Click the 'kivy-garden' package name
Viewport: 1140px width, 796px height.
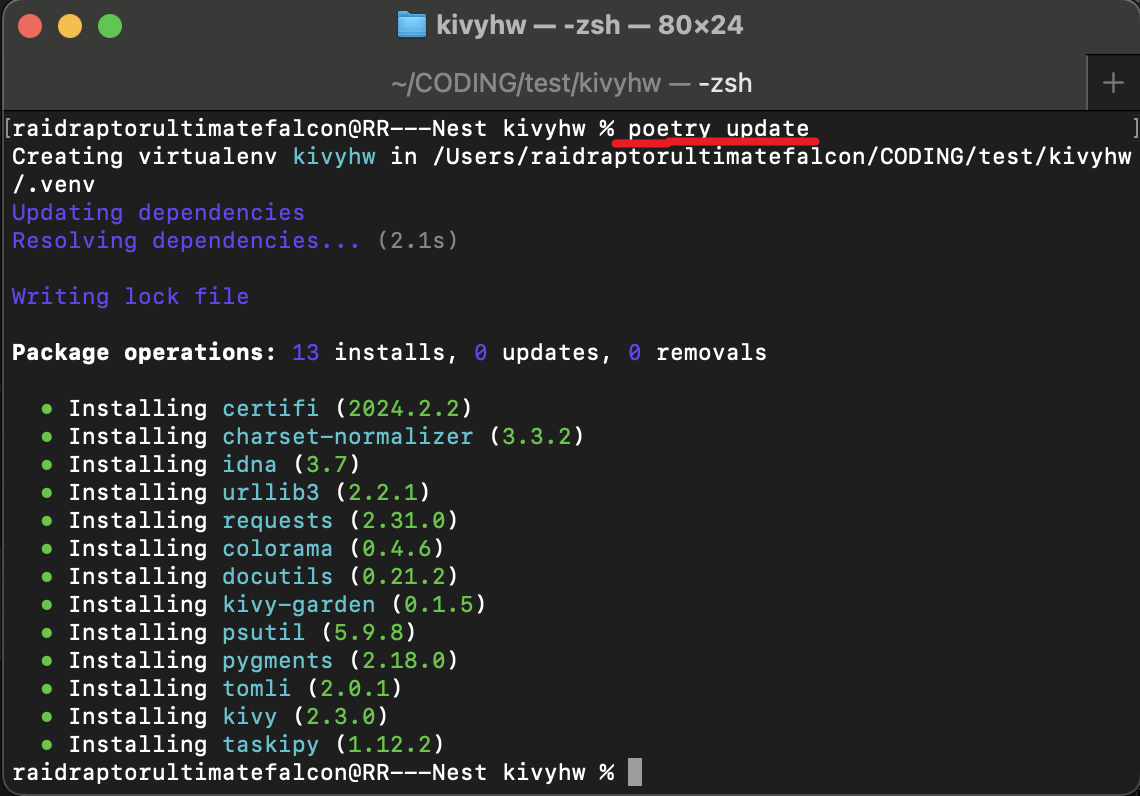[x=299, y=604]
